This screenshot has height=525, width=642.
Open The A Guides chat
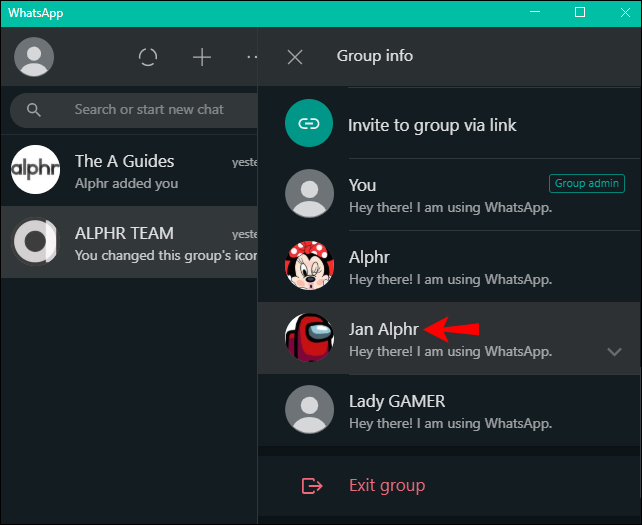pos(129,170)
